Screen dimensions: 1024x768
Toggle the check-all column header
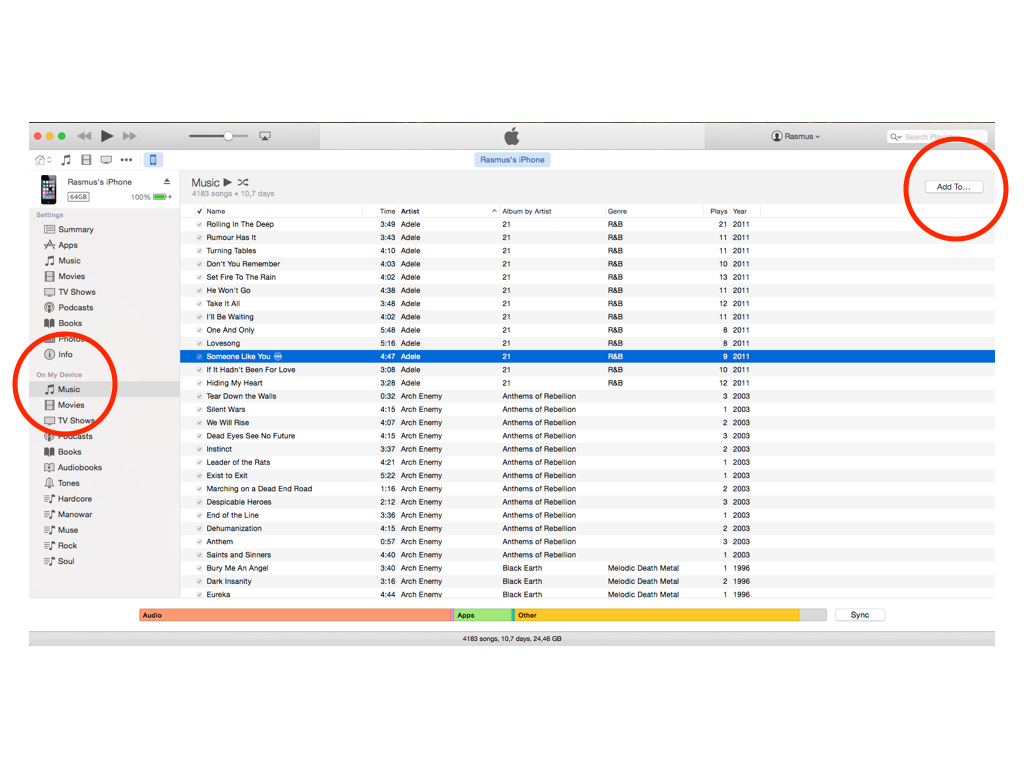pos(199,211)
